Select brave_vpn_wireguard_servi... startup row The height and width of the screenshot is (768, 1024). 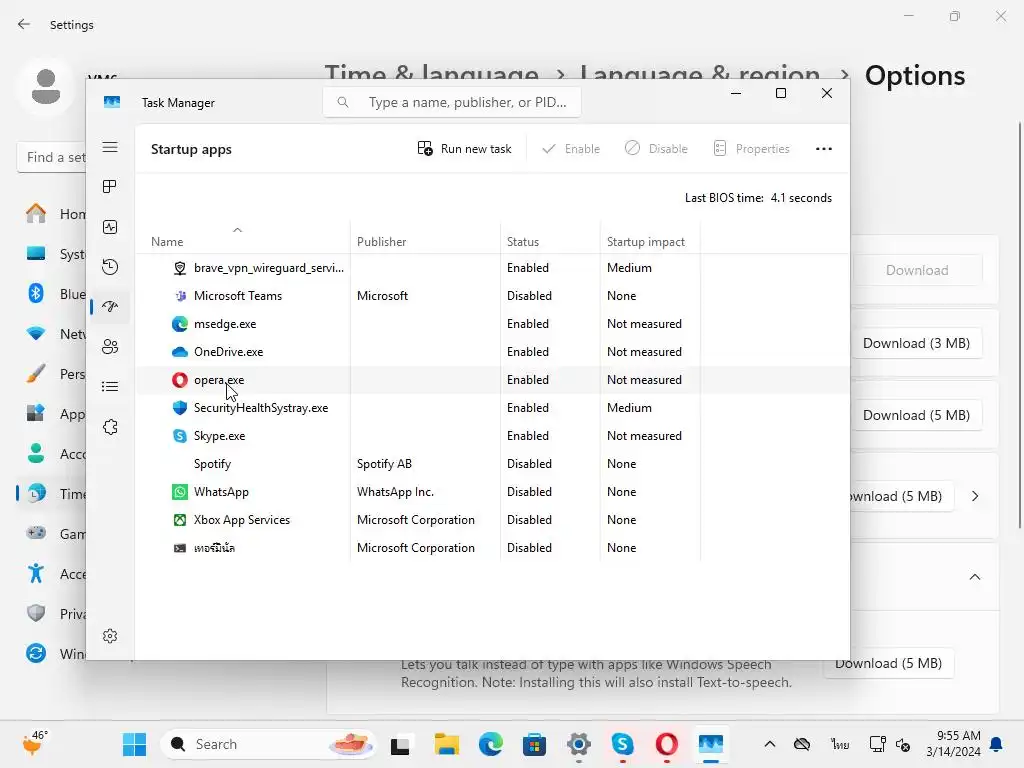492,268
